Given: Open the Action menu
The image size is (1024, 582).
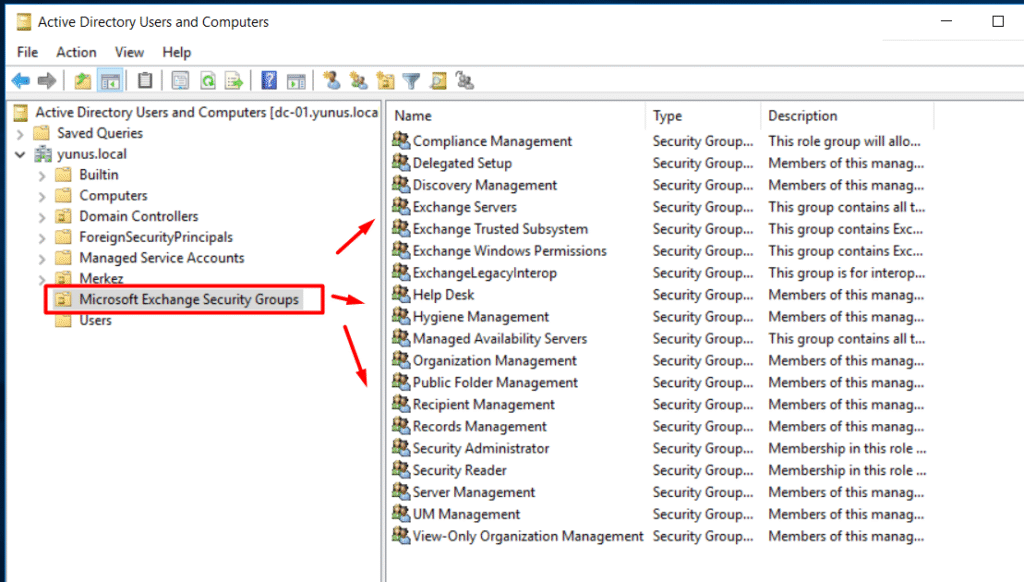Looking at the screenshot, I should [76, 52].
